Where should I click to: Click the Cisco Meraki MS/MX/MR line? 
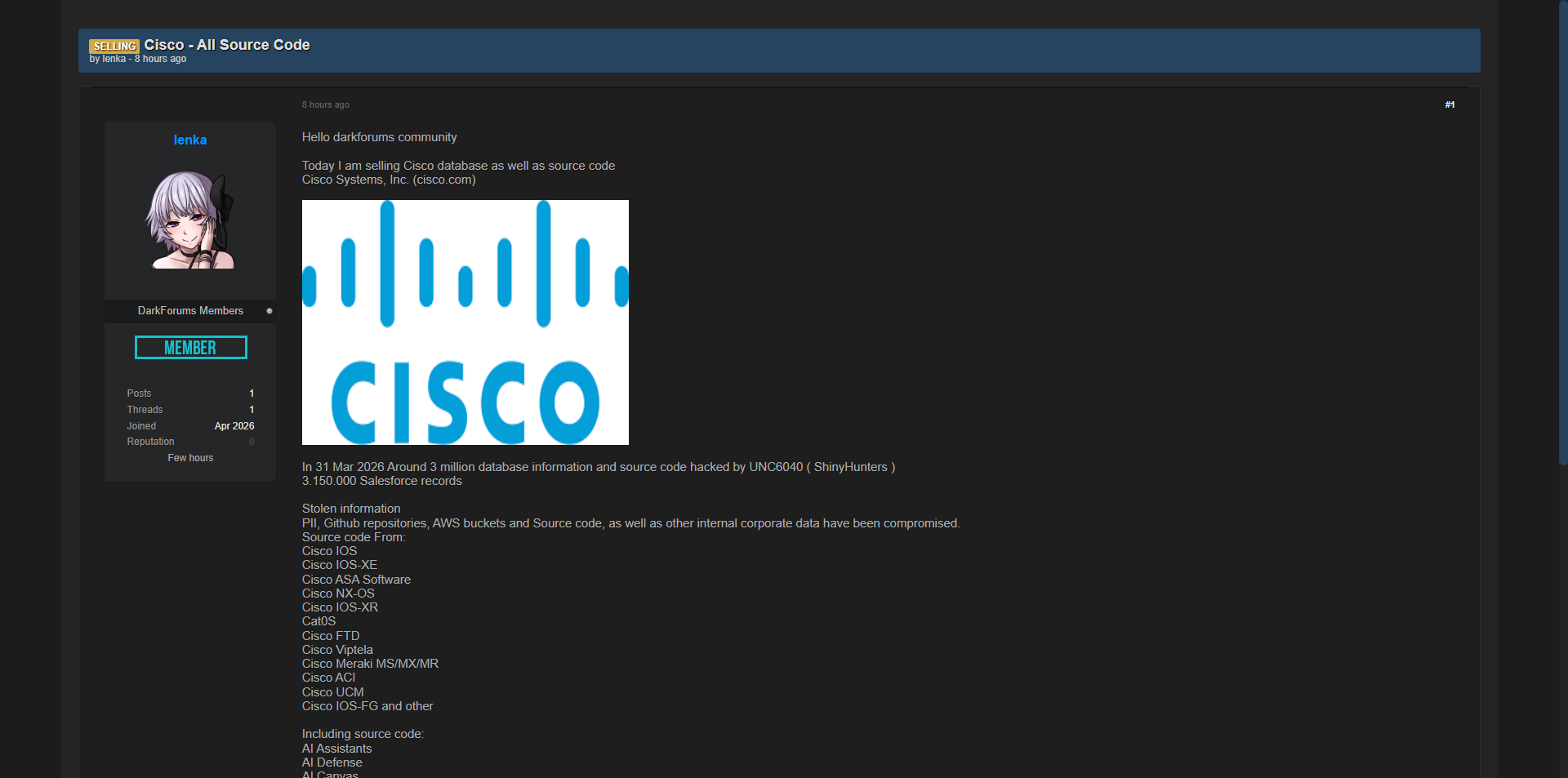(370, 664)
